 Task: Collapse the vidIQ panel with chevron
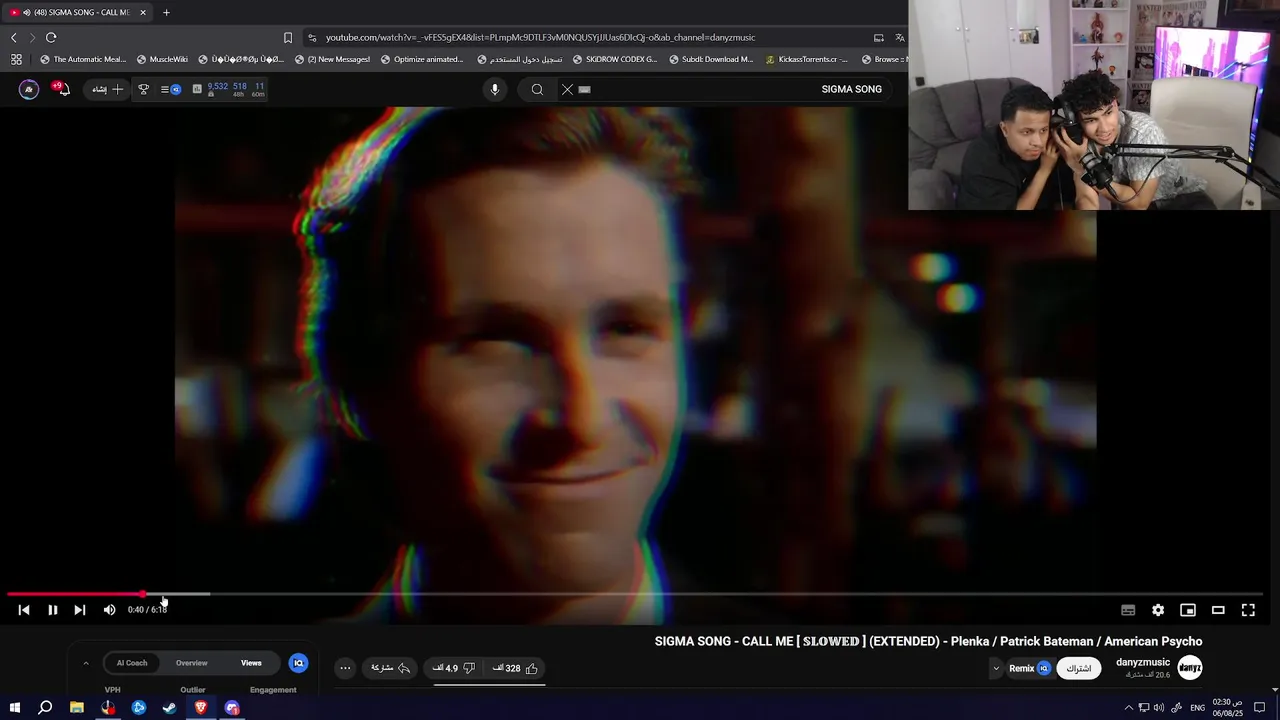pos(86,663)
